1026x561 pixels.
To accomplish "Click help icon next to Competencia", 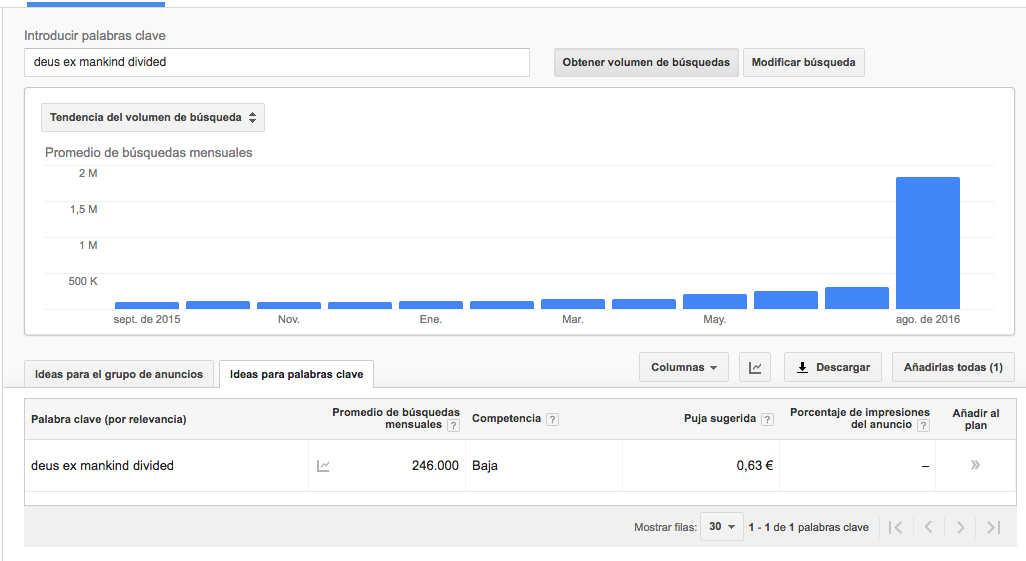I will click(x=552, y=420).
